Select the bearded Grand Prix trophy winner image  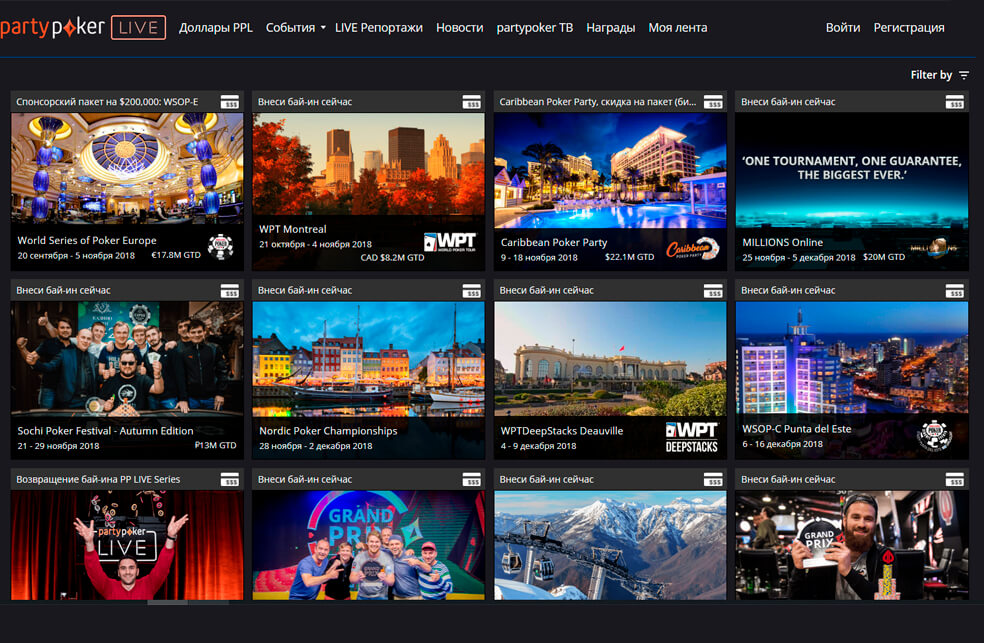click(x=852, y=545)
